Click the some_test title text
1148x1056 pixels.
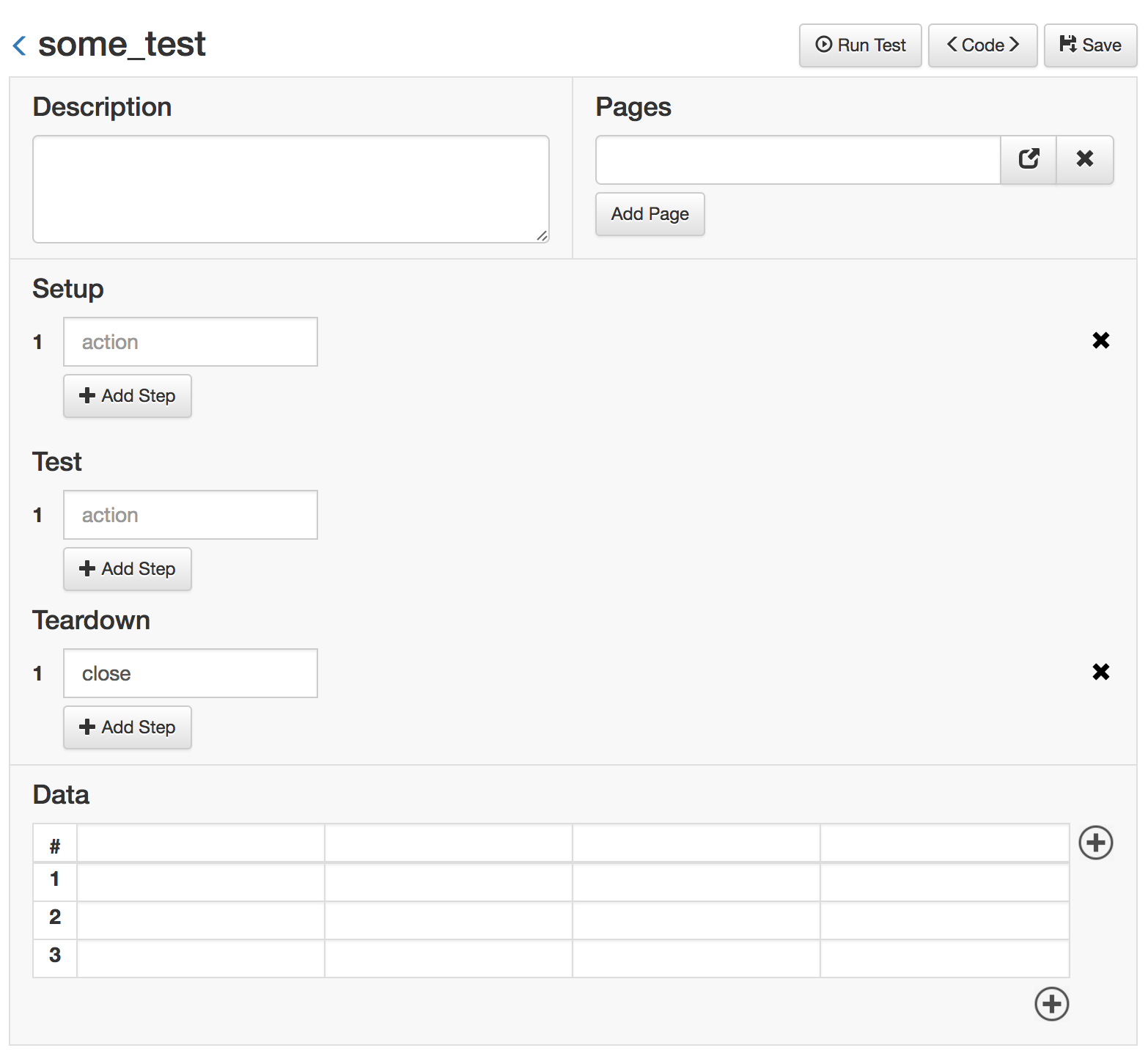pos(122,45)
